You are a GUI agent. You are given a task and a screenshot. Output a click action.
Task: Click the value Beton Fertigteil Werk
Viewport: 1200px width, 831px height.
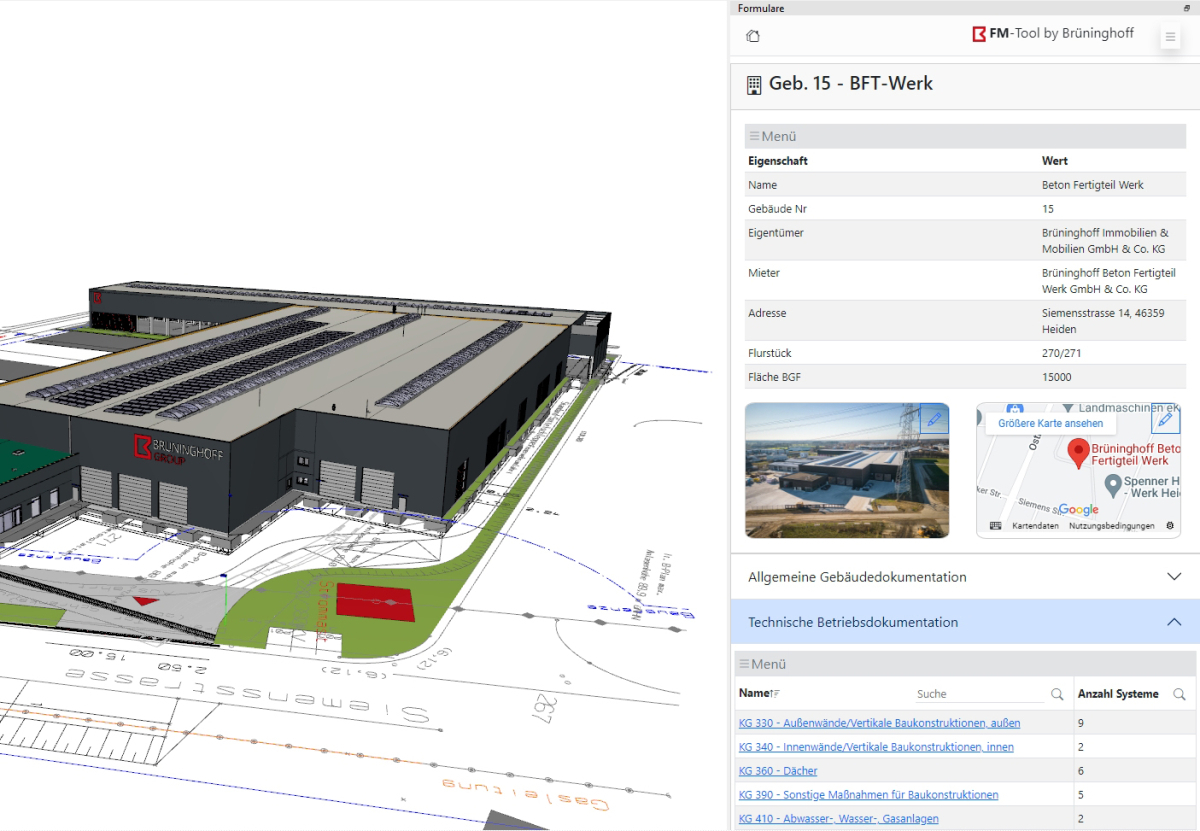pyautogui.click(x=1092, y=185)
